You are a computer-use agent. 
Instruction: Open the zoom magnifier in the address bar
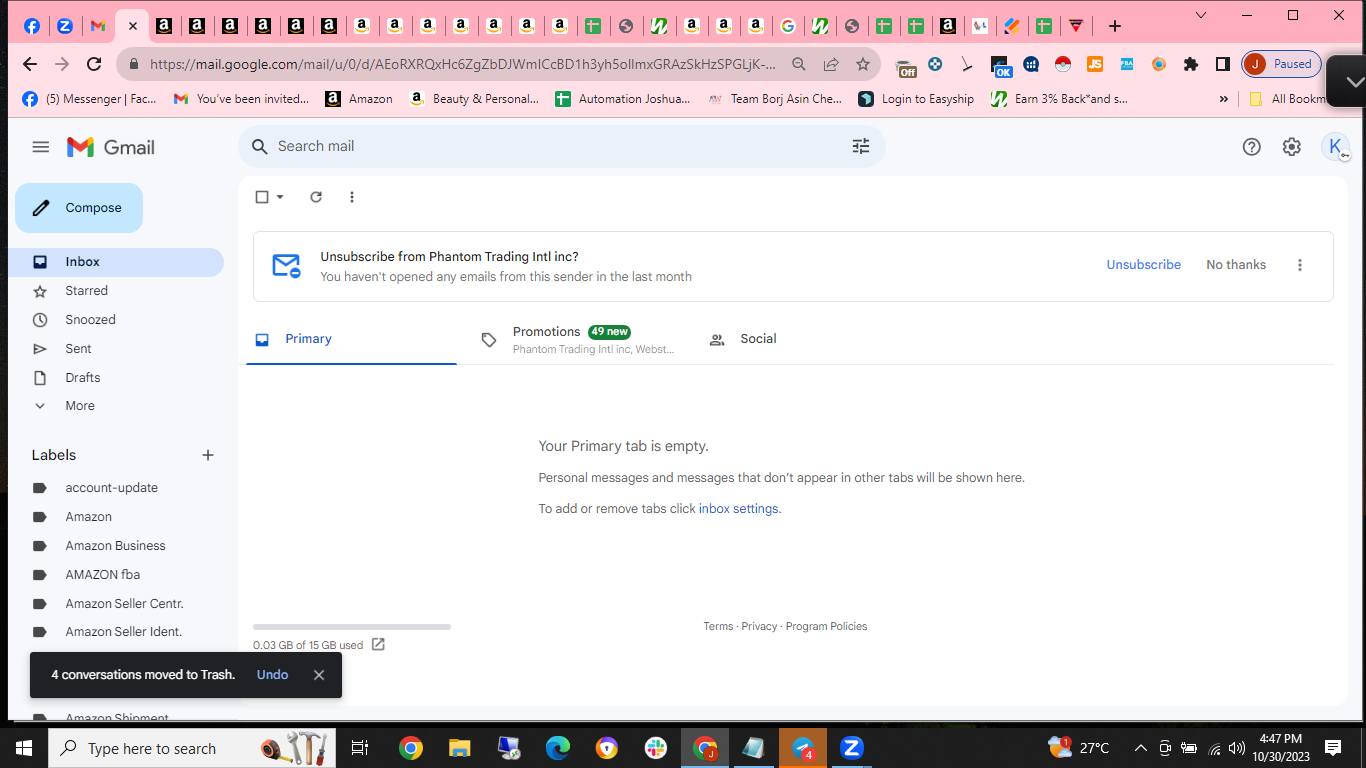(799, 64)
